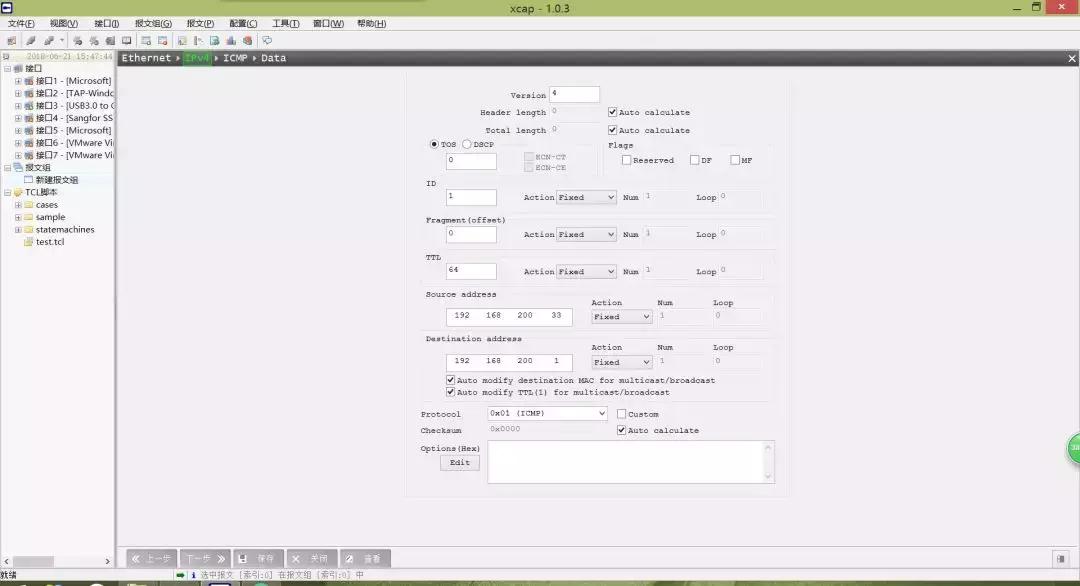Click the left panel horizontal scrollbar thumb
1080x586 pixels.
pos(33,561)
